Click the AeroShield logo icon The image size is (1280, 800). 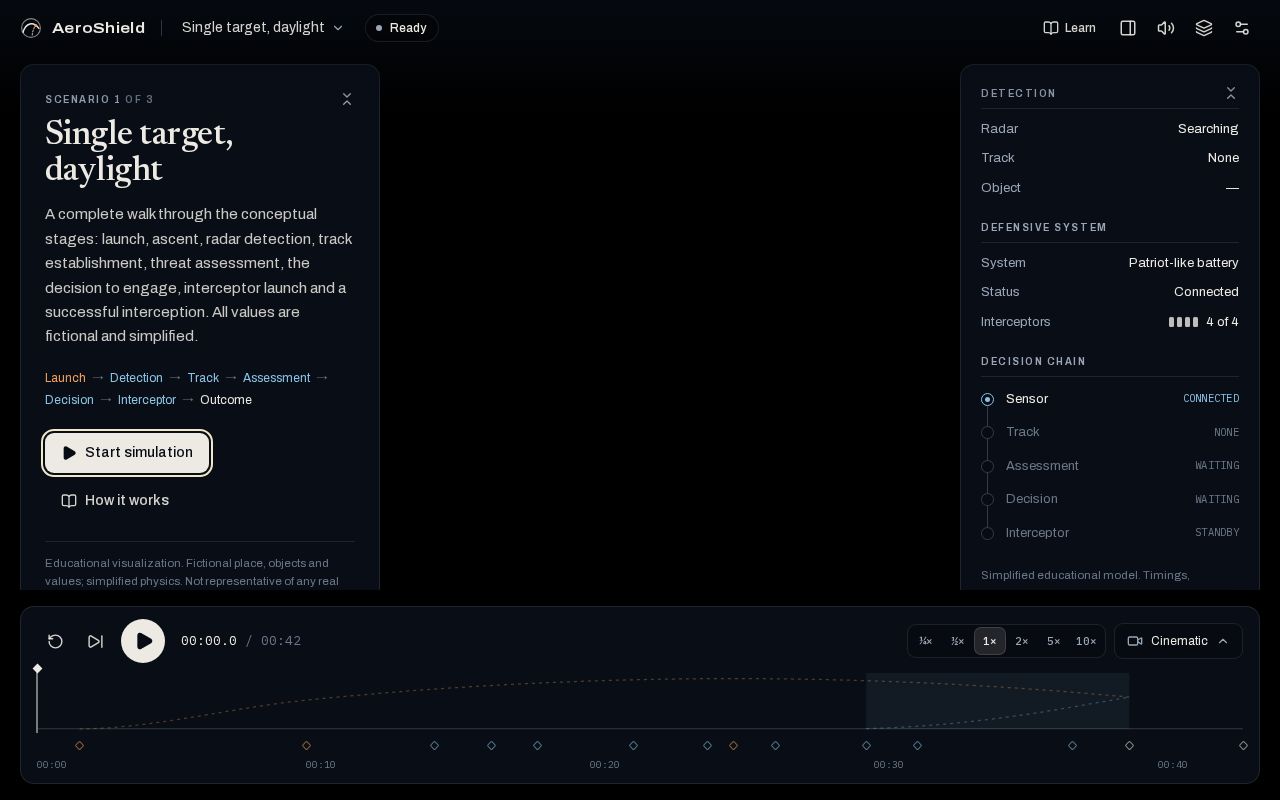pyautogui.click(x=31, y=28)
